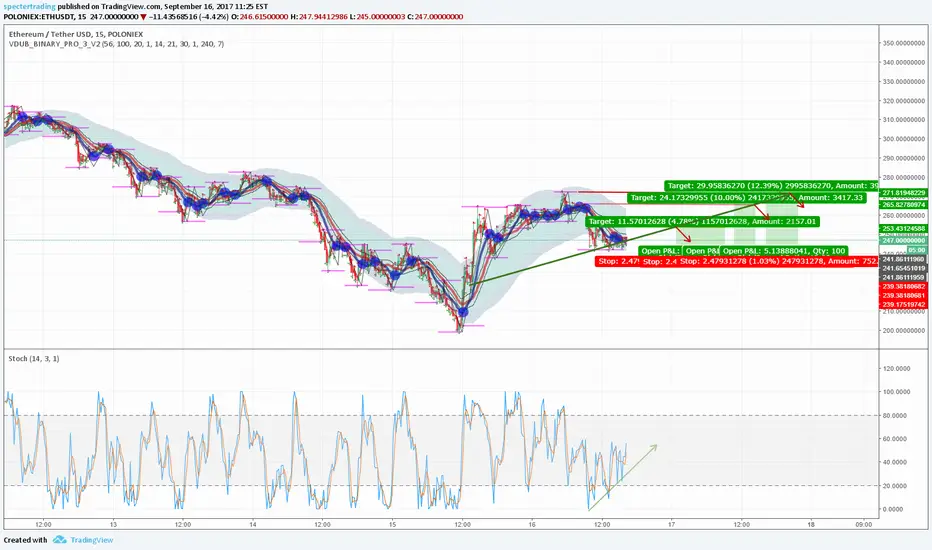Click the Target 11.57012628 label
932x550 pixels.
pyautogui.click(x=703, y=221)
